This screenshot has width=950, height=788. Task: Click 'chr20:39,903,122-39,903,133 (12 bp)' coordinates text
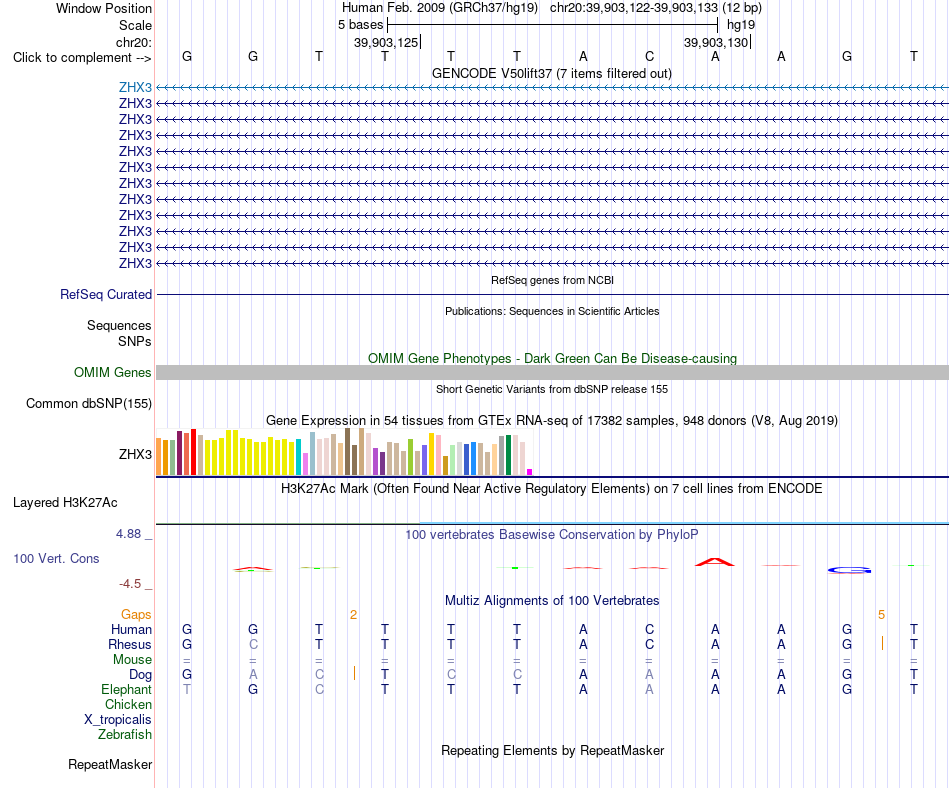[x=656, y=8]
